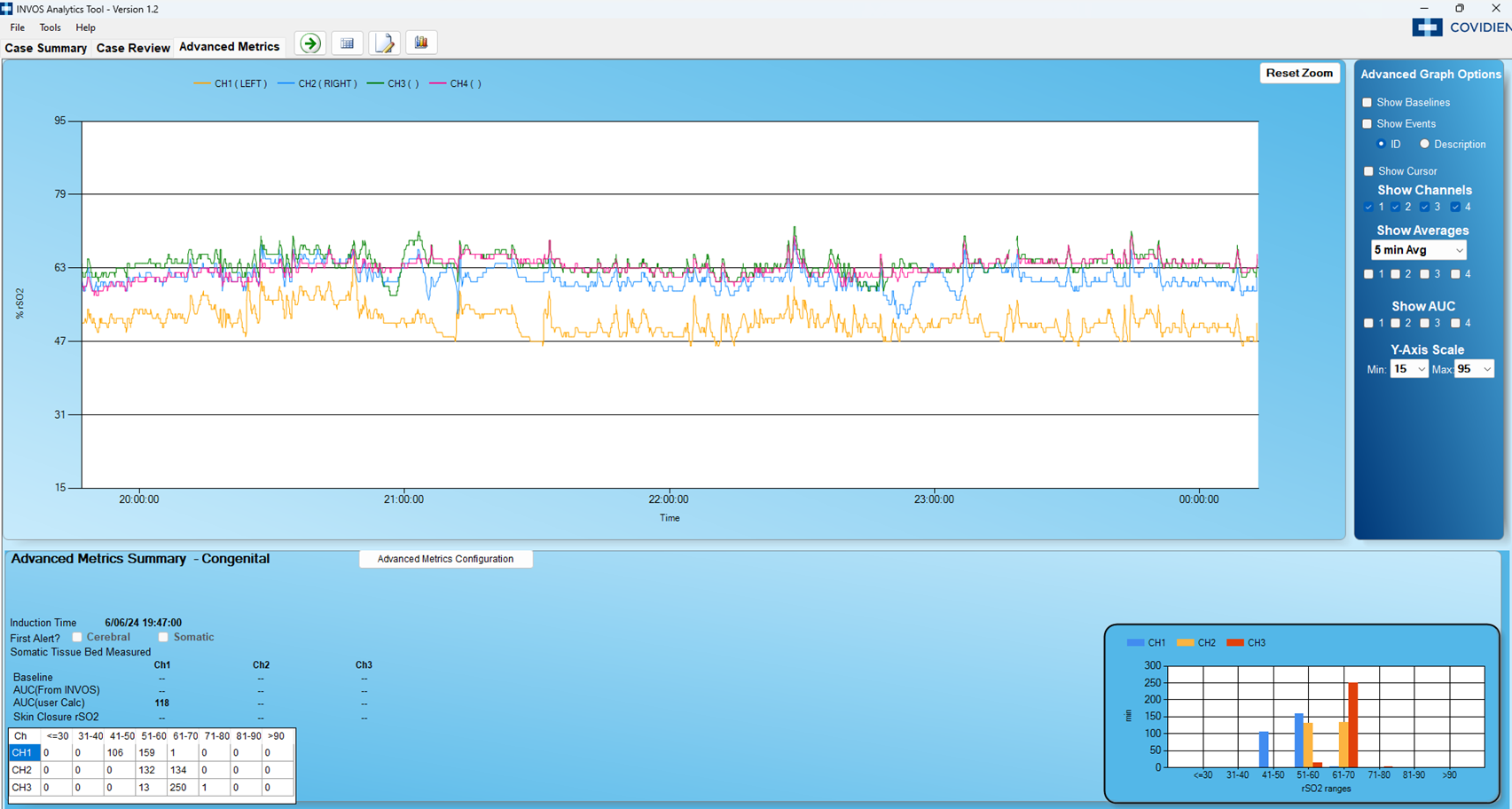Uncheck Show Channels checkbox 2

point(1396,208)
